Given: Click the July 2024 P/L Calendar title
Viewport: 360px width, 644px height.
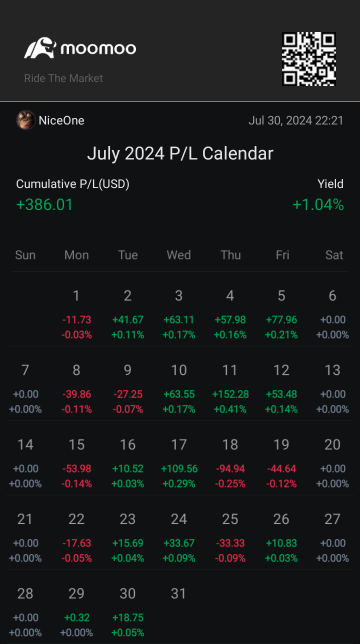Looking at the screenshot, I should [x=180, y=154].
